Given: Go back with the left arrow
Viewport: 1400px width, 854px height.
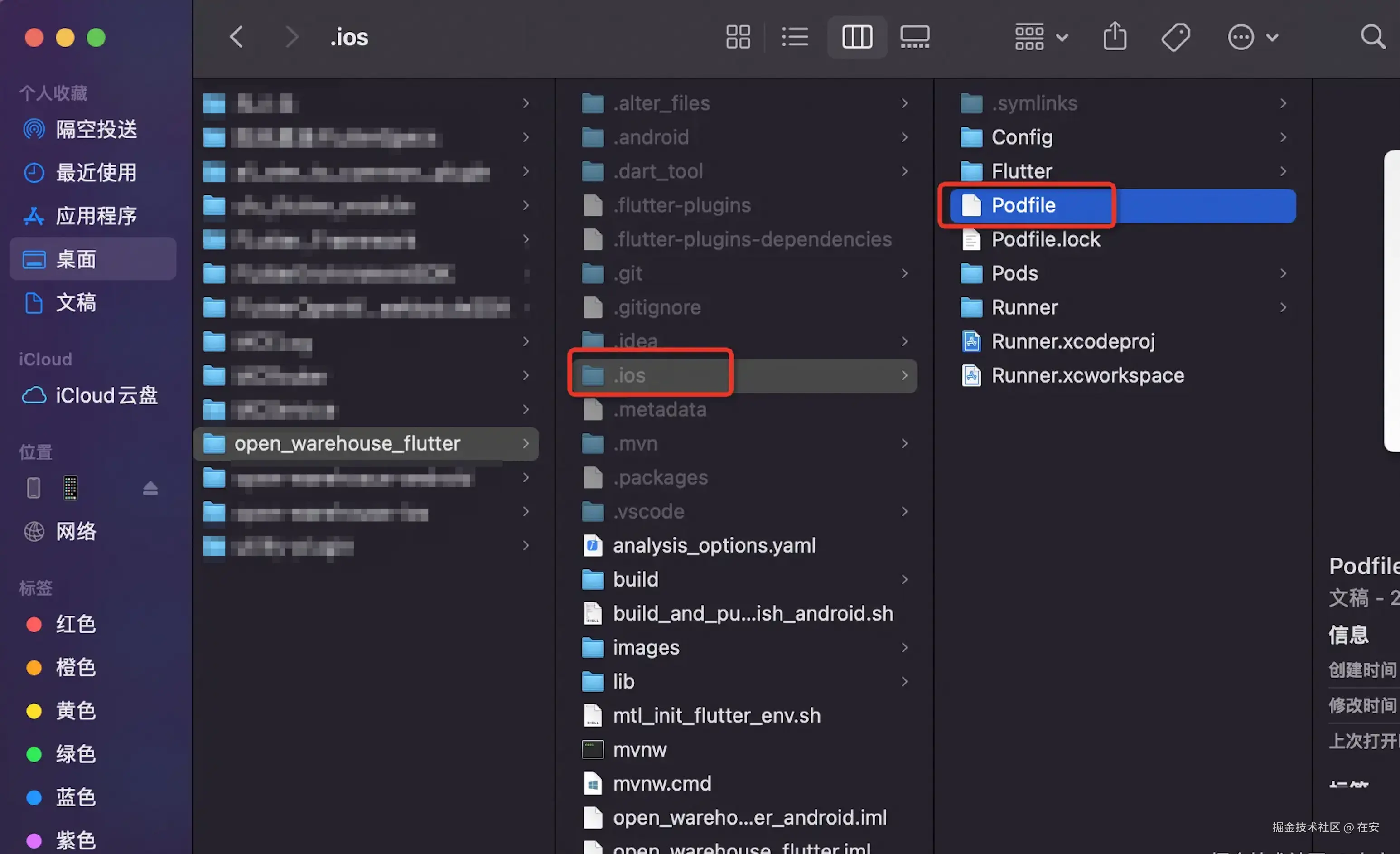Looking at the screenshot, I should click(x=237, y=37).
